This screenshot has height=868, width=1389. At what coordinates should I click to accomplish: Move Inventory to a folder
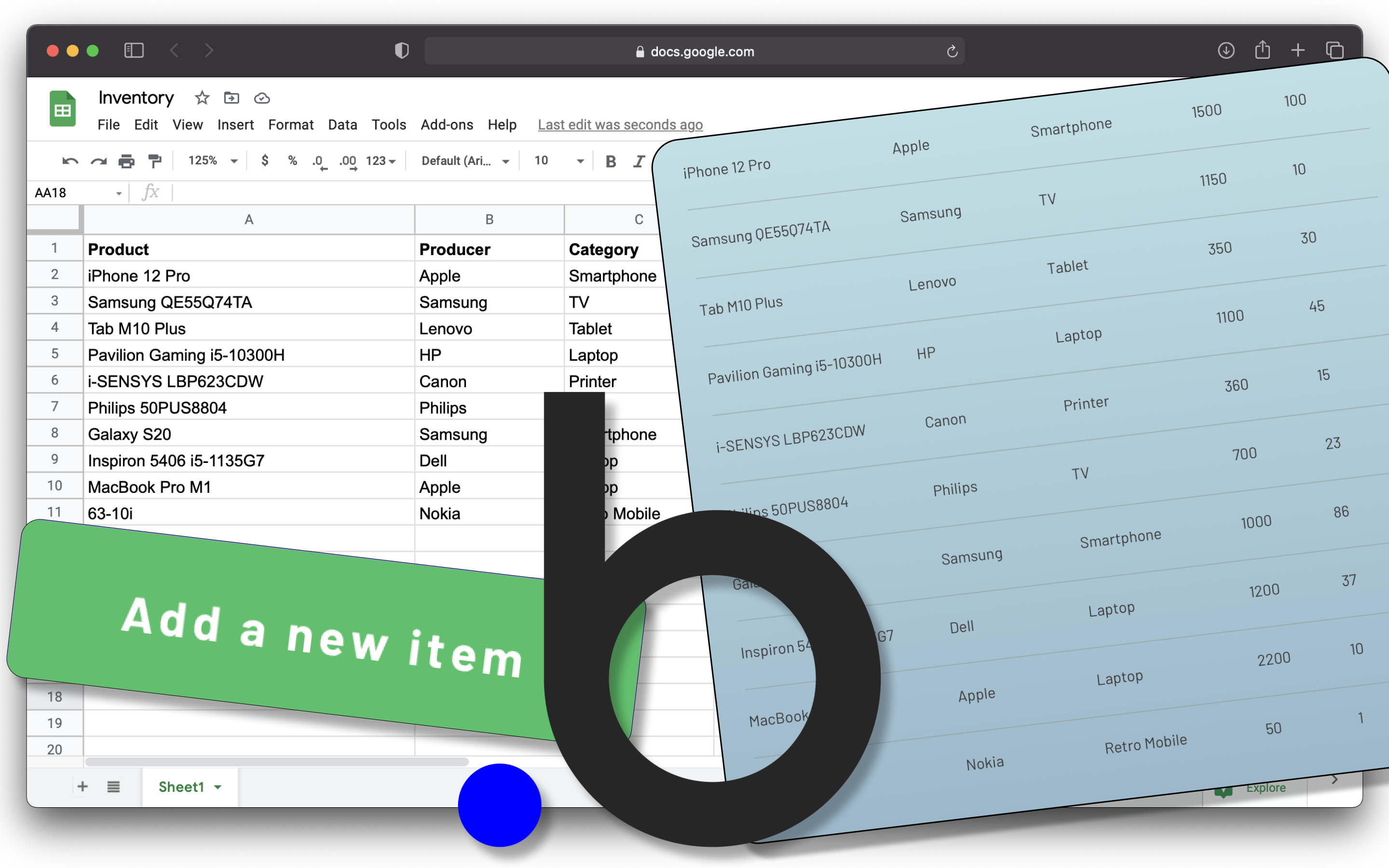(231, 98)
